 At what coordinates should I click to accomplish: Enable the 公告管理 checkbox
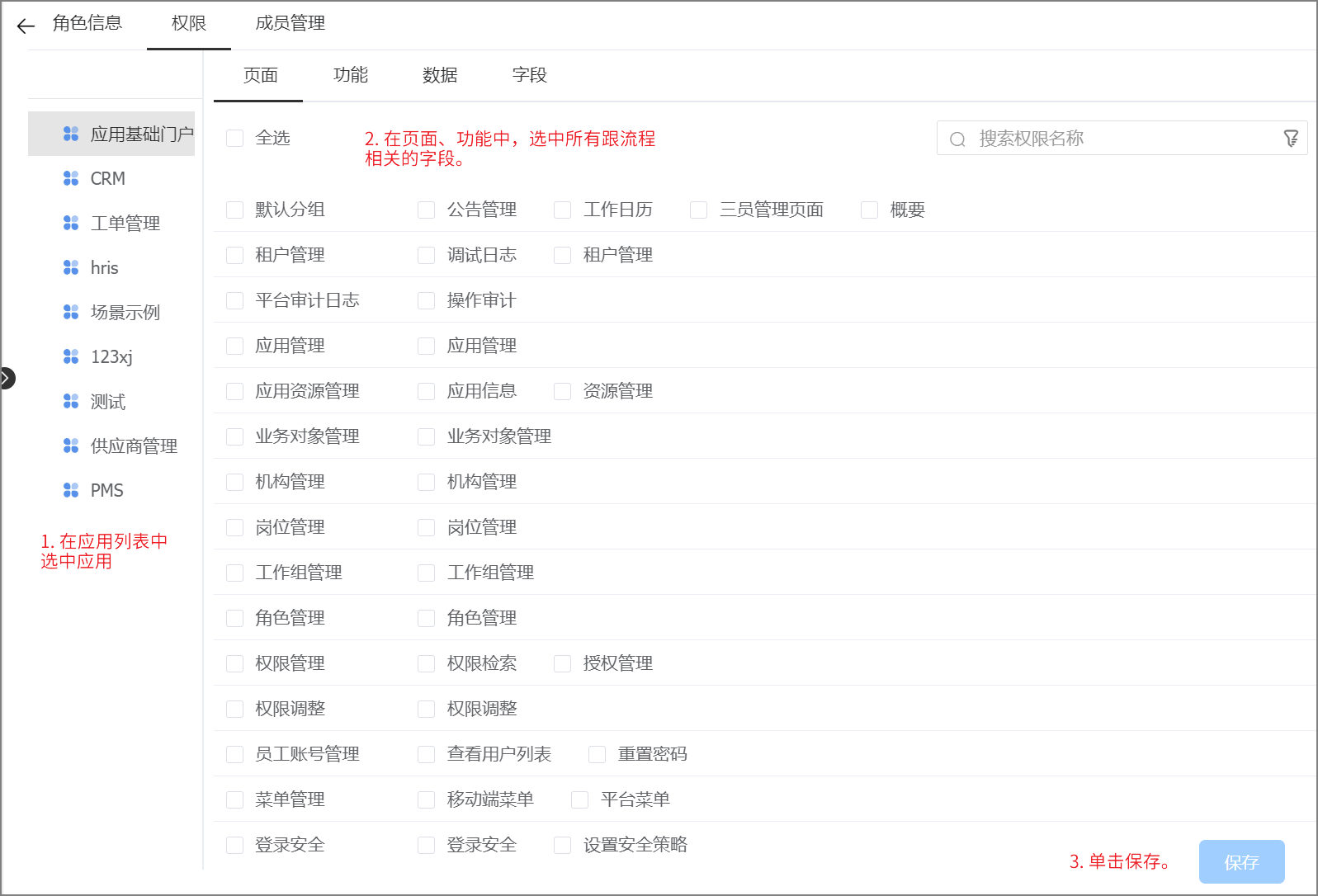tap(427, 210)
